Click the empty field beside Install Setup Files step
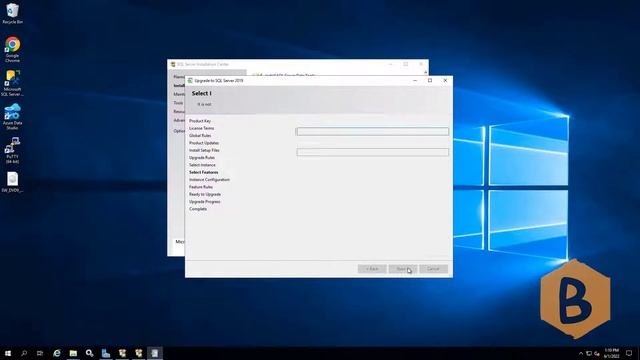Screen dimensions: 640x360 point(372,152)
